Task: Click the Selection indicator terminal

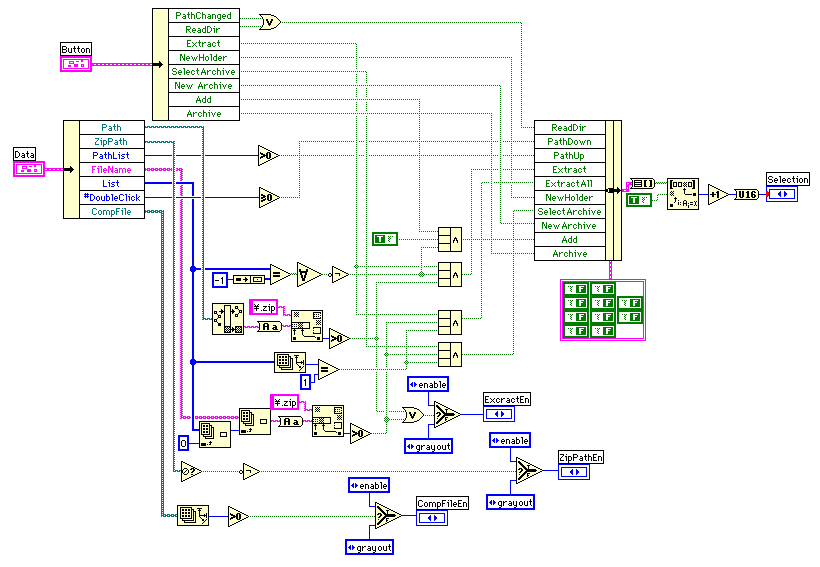Action: point(787,194)
